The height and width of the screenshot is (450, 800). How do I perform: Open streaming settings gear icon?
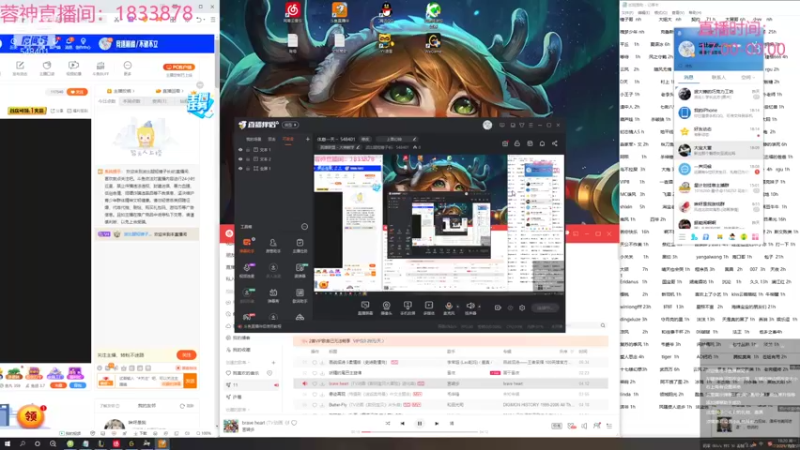522,308
